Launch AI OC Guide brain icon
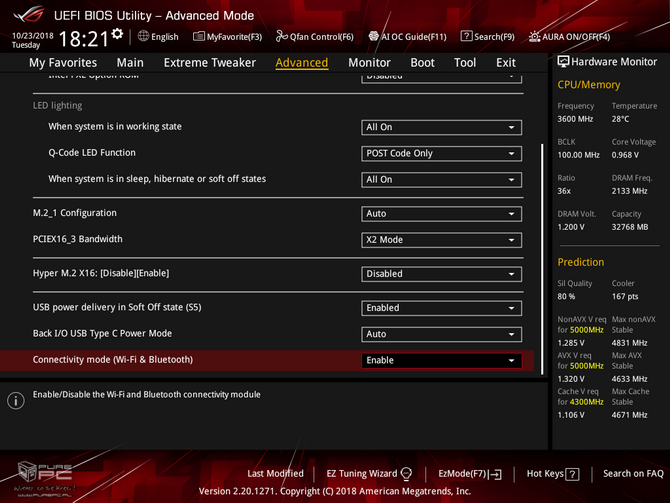The width and height of the screenshot is (670, 503). tap(374, 36)
